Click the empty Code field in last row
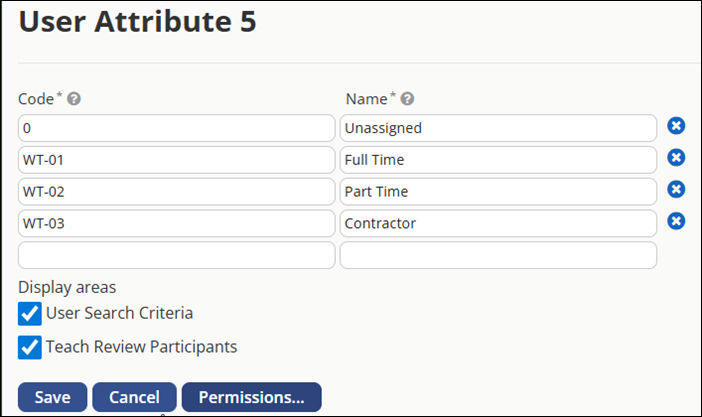Image resolution: width=702 pixels, height=417 pixels. [x=176, y=255]
